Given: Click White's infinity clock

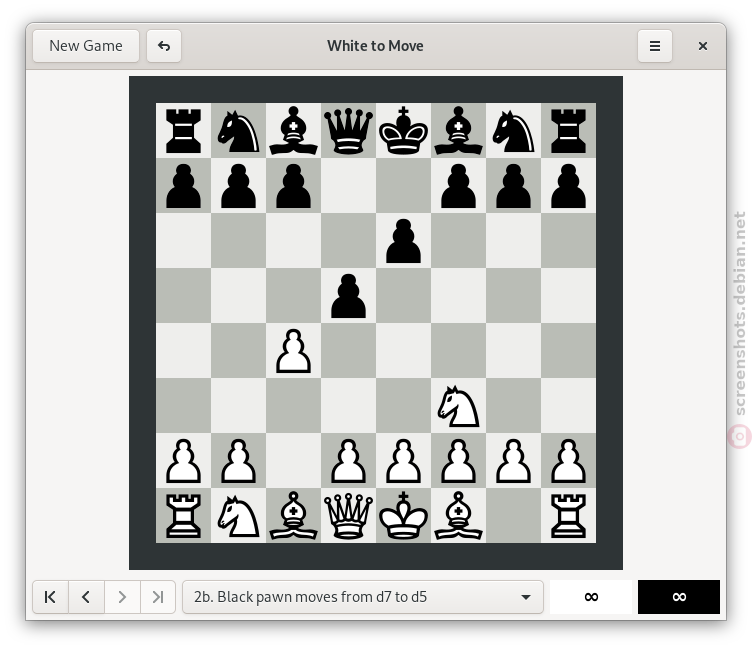Looking at the screenshot, I should point(591,597).
